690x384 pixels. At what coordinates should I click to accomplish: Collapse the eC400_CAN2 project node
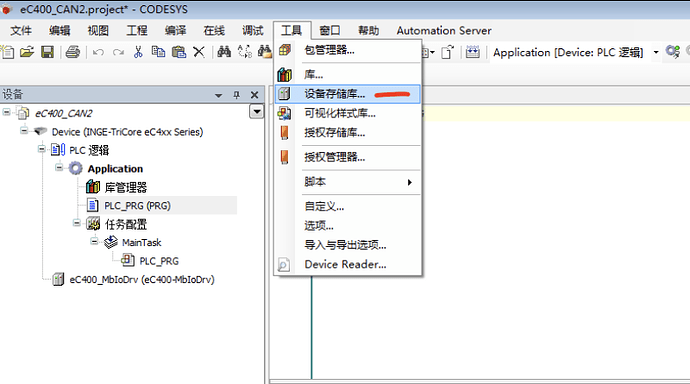[x=7, y=112]
